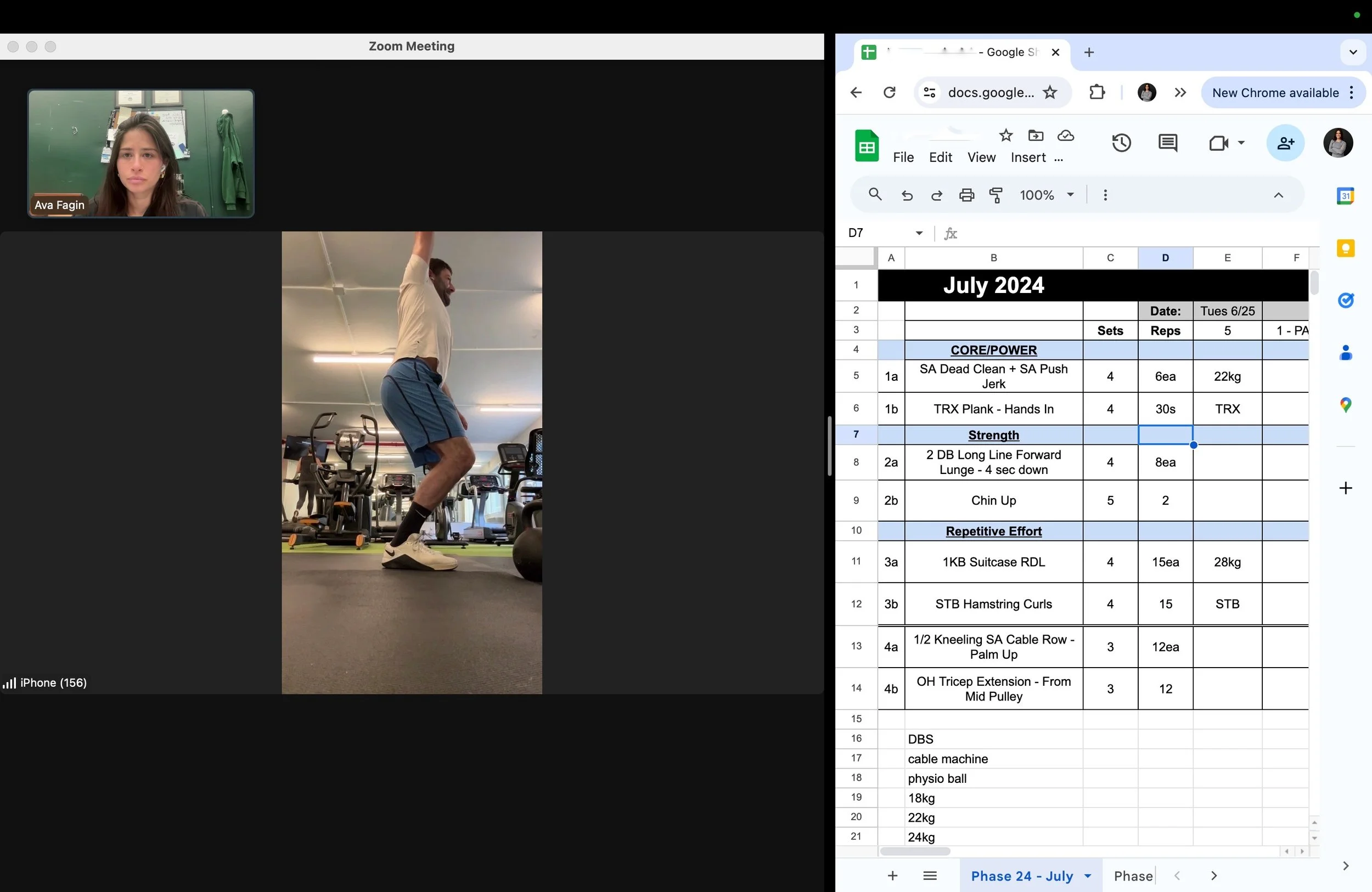Click New Chrome available button
Viewport: 1372px width, 892px height.
[x=1274, y=92]
